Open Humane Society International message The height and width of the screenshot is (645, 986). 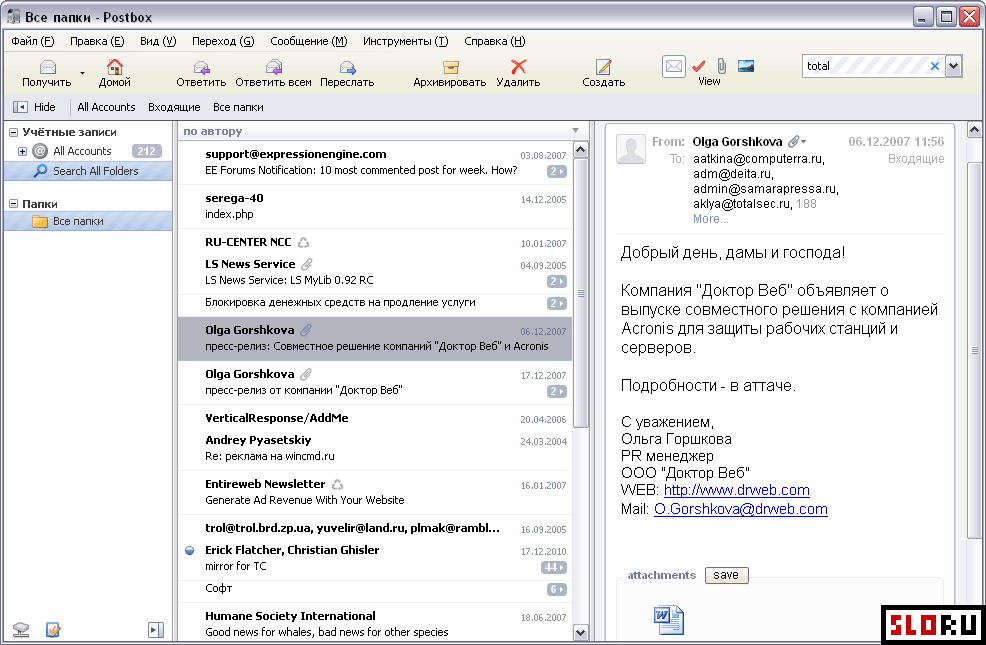375,624
